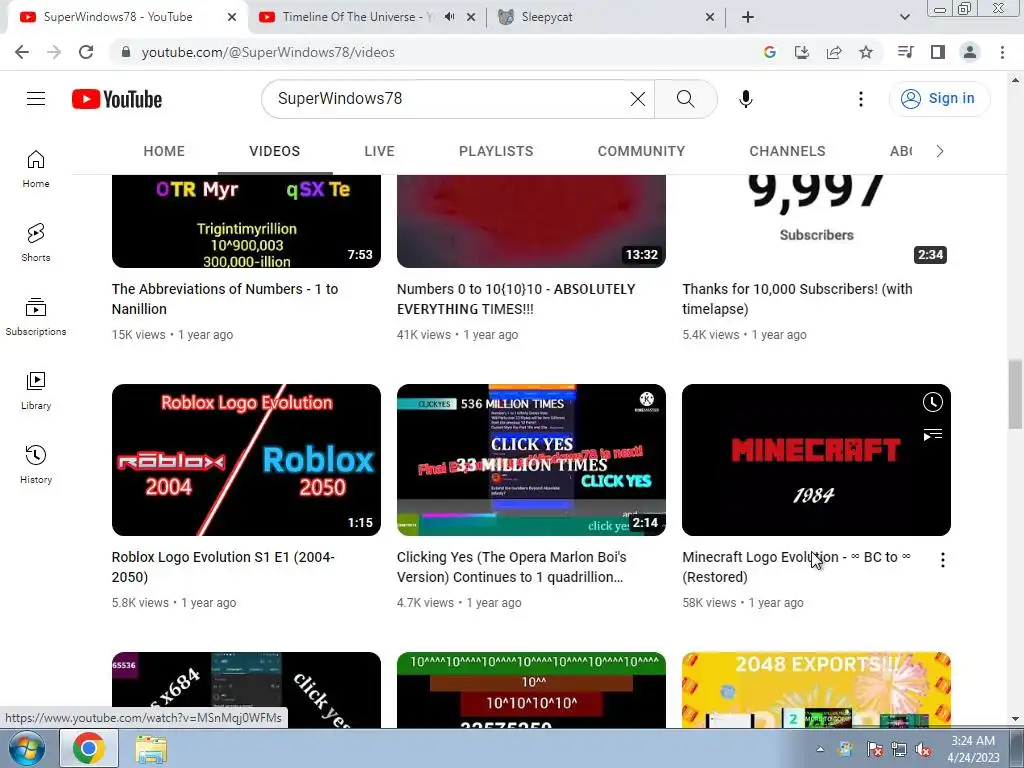This screenshot has width=1024, height=768.
Task: Clear the search box with the X
Action: tap(637, 99)
